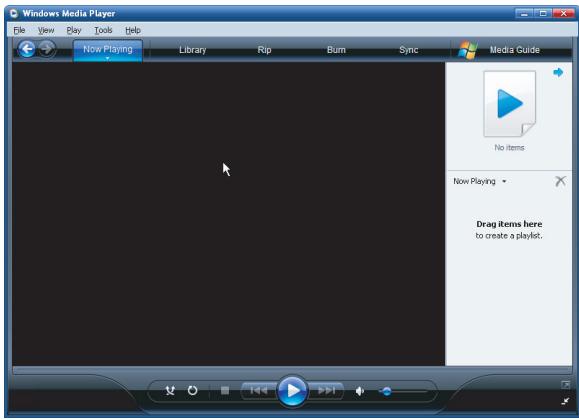Minimize the Windows Media Player window
This screenshot has width=579, height=420.
(x=524, y=14)
